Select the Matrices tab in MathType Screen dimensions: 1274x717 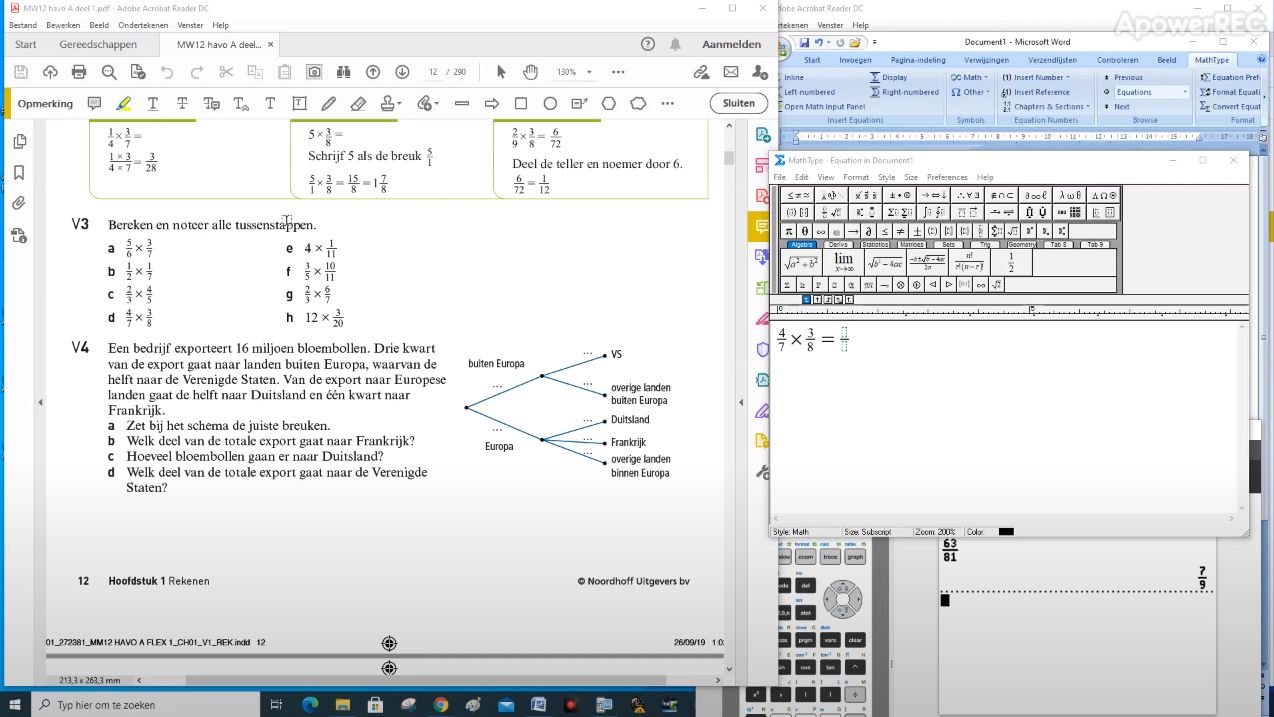(911, 244)
